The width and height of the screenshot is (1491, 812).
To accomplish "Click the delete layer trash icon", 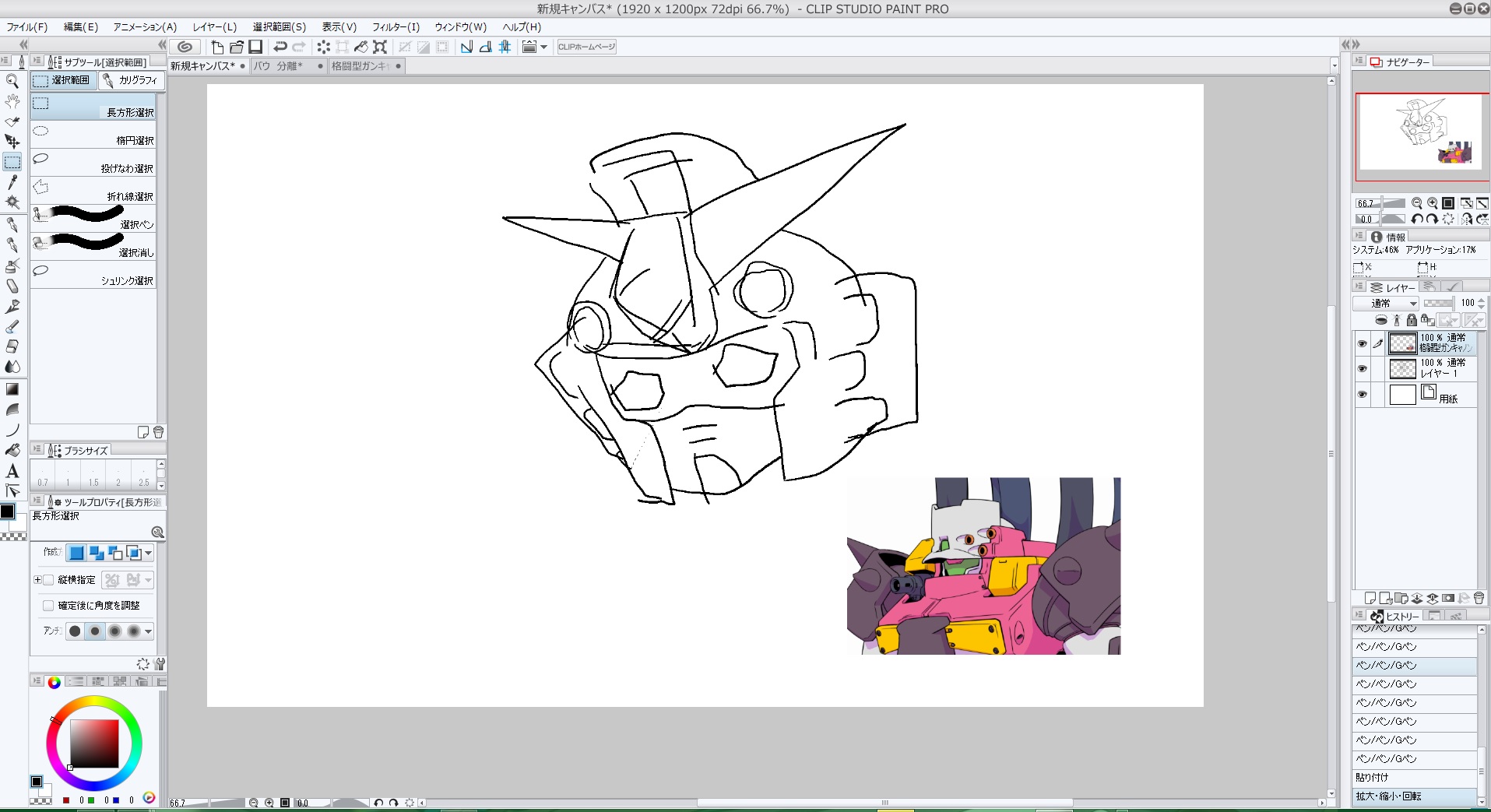I will pyautogui.click(x=1479, y=598).
